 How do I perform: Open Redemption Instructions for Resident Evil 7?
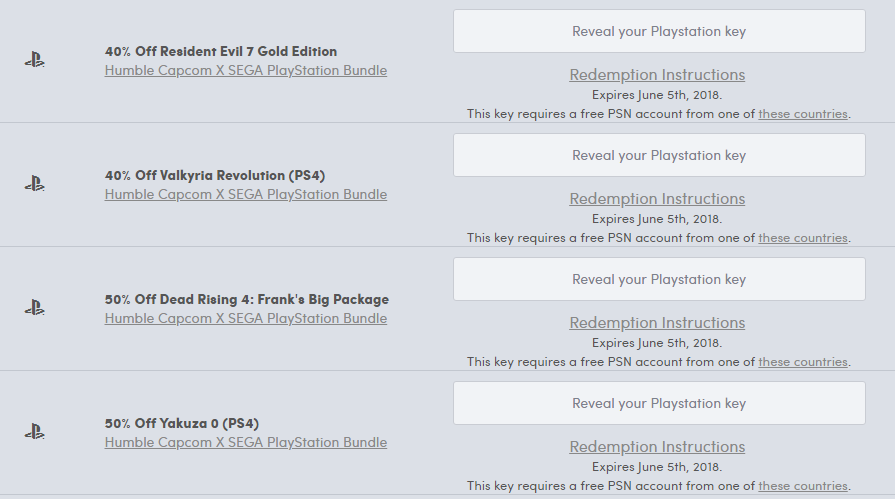(657, 75)
